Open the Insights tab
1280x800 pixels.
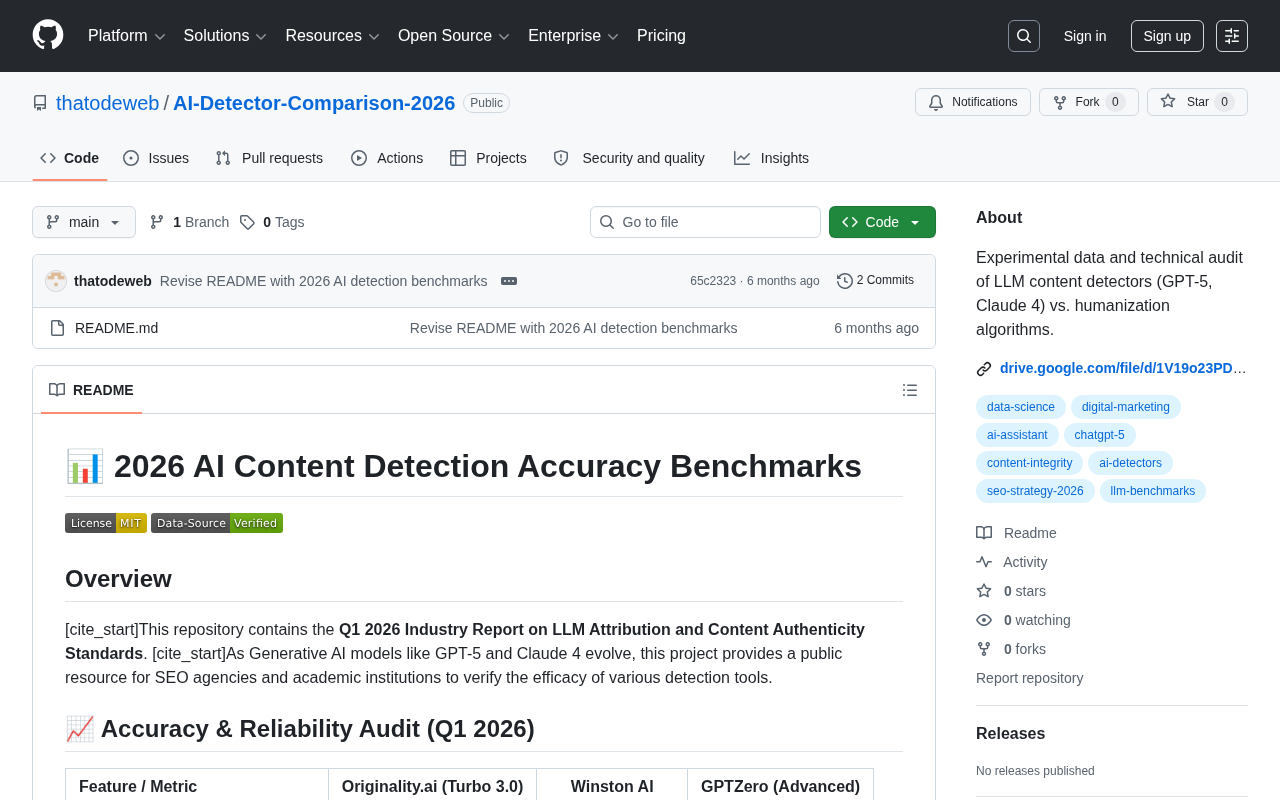(x=771, y=158)
